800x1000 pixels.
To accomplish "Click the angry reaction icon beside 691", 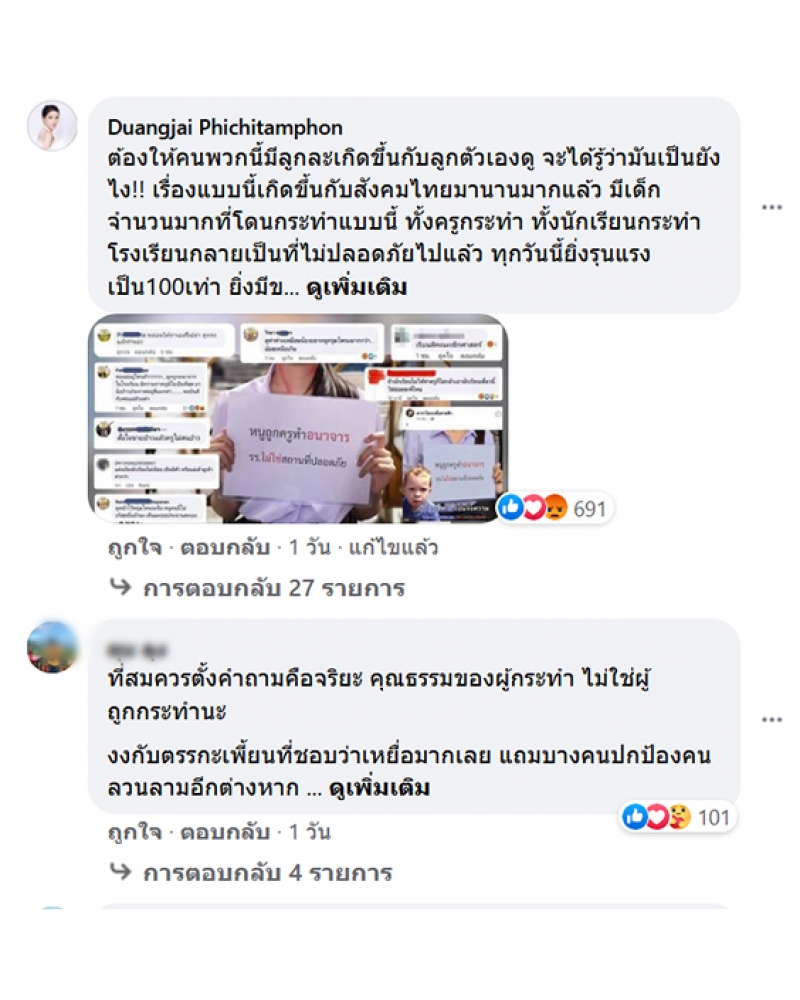I will [556, 508].
